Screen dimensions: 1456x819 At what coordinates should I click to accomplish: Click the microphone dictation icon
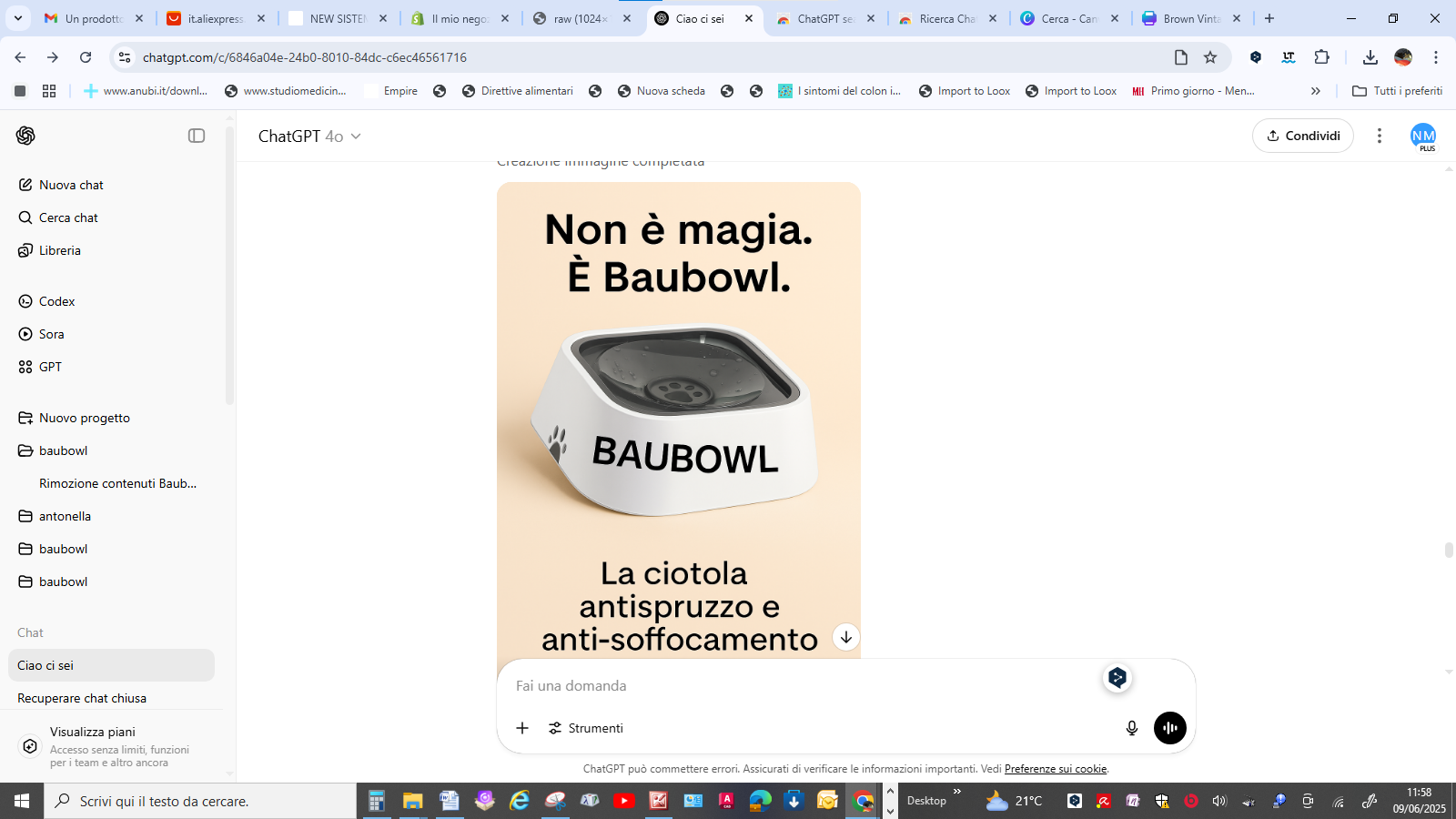coord(1131,728)
